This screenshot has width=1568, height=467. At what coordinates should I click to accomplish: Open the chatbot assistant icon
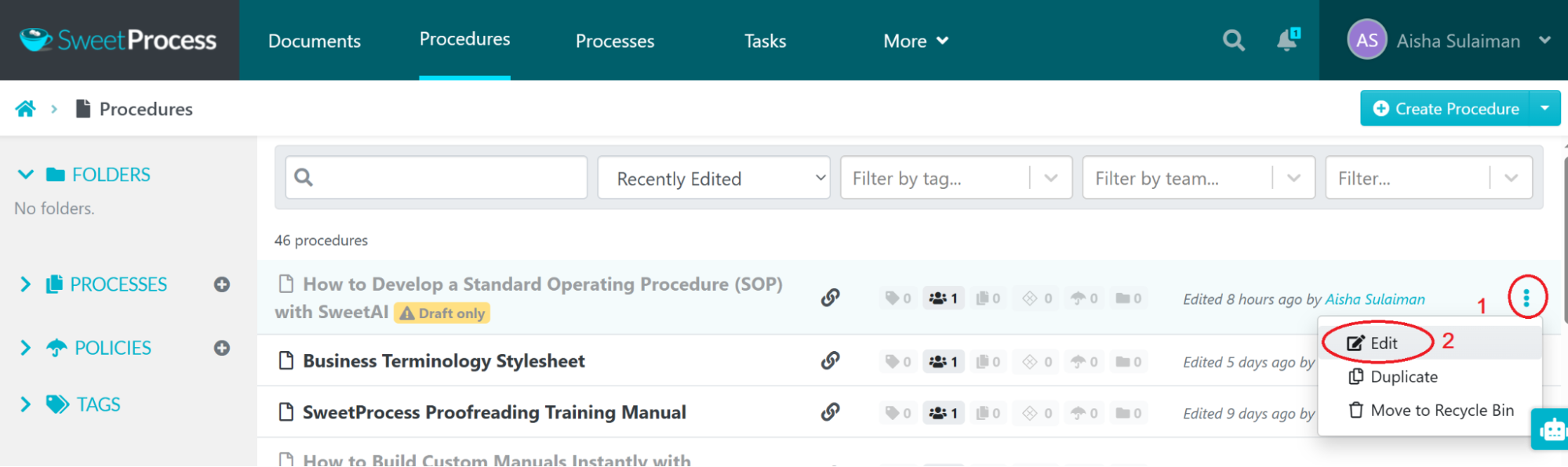click(x=1551, y=429)
